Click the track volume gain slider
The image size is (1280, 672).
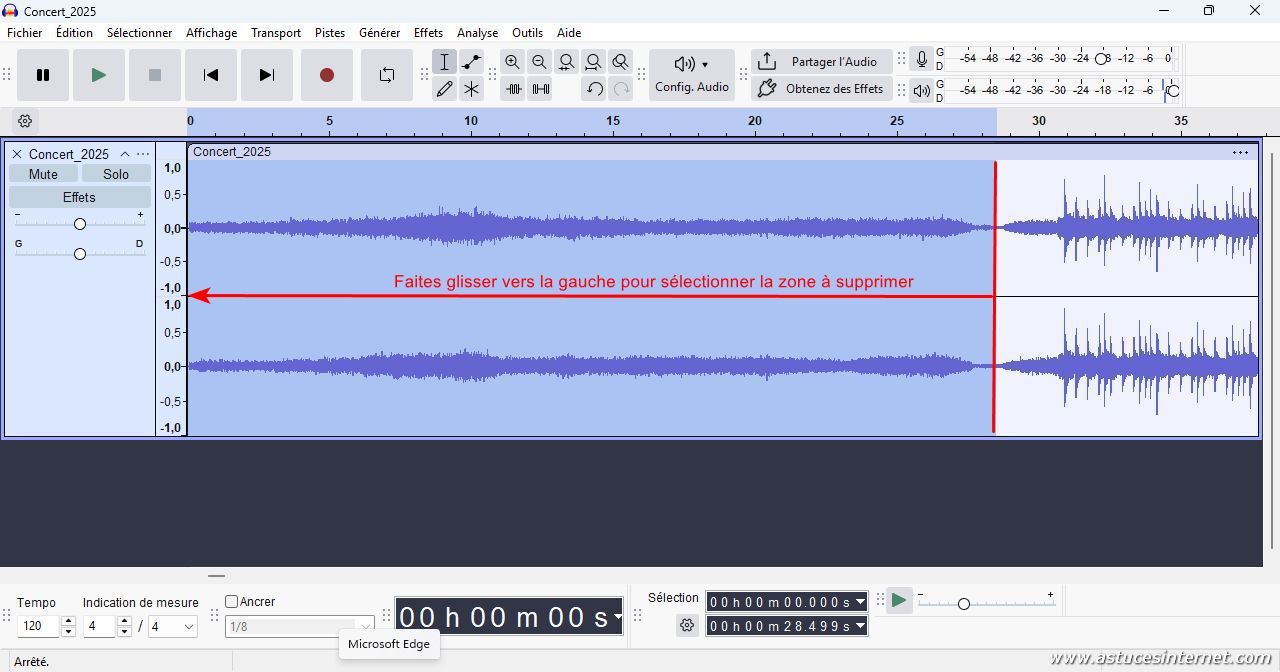80,224
